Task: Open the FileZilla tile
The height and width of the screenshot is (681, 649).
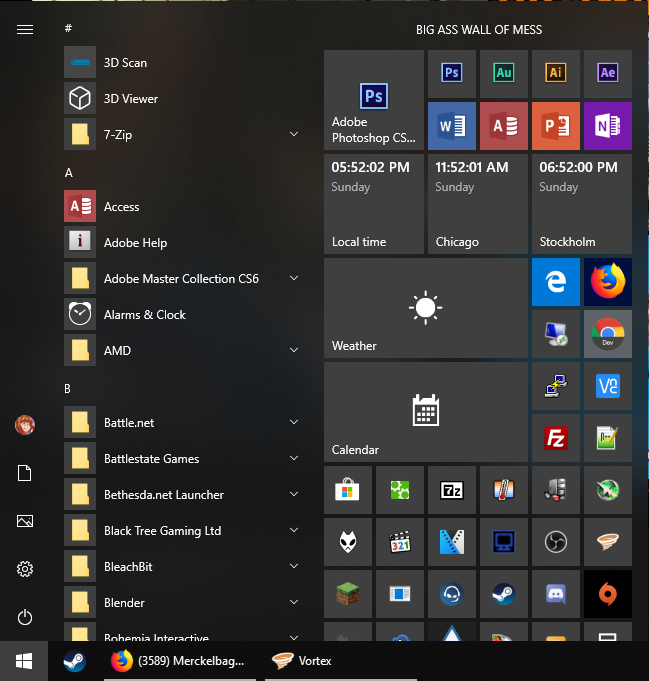Action: coord(556,438)
